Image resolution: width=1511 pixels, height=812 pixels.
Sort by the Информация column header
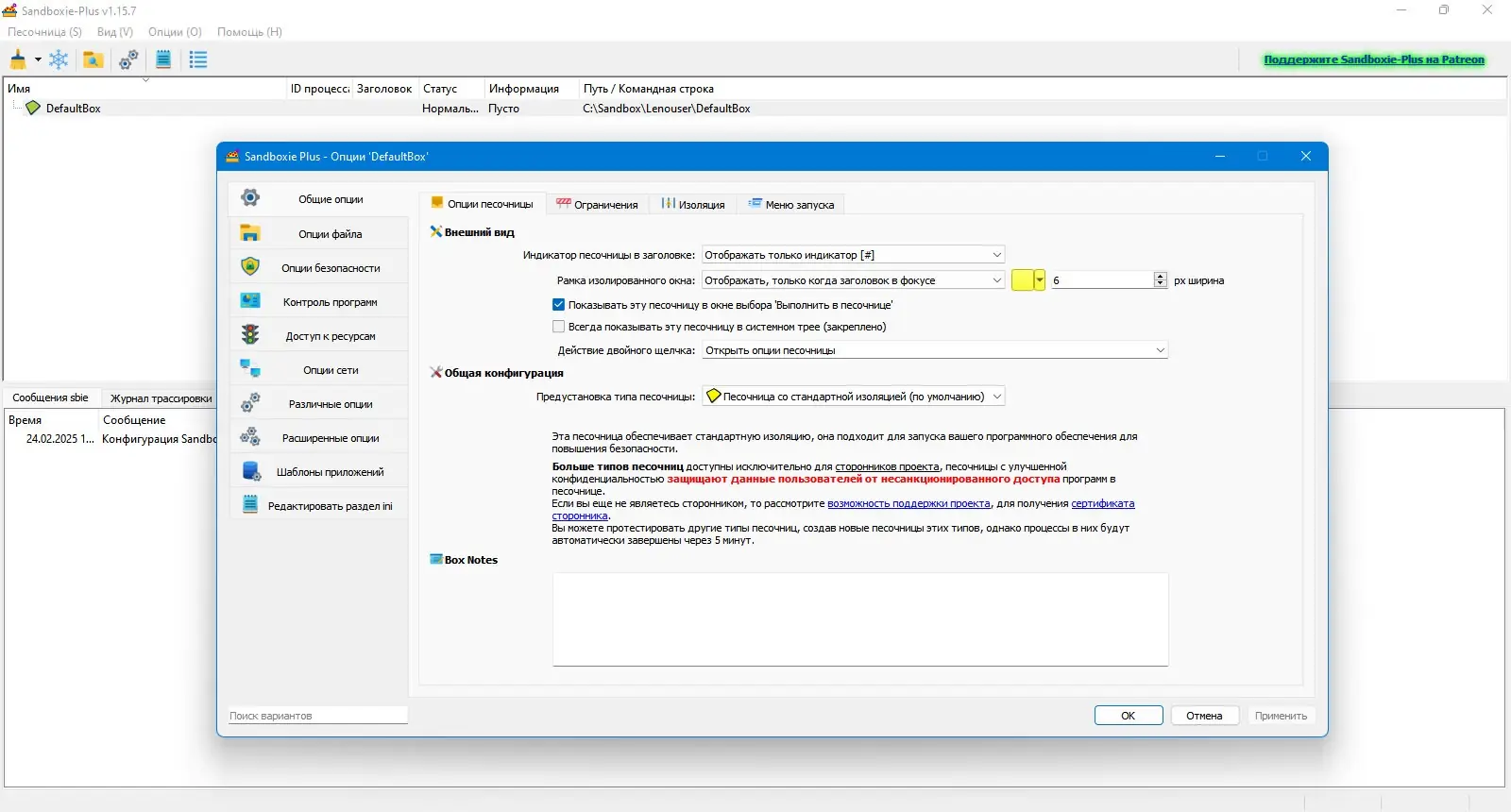click(x=532, y=89)
